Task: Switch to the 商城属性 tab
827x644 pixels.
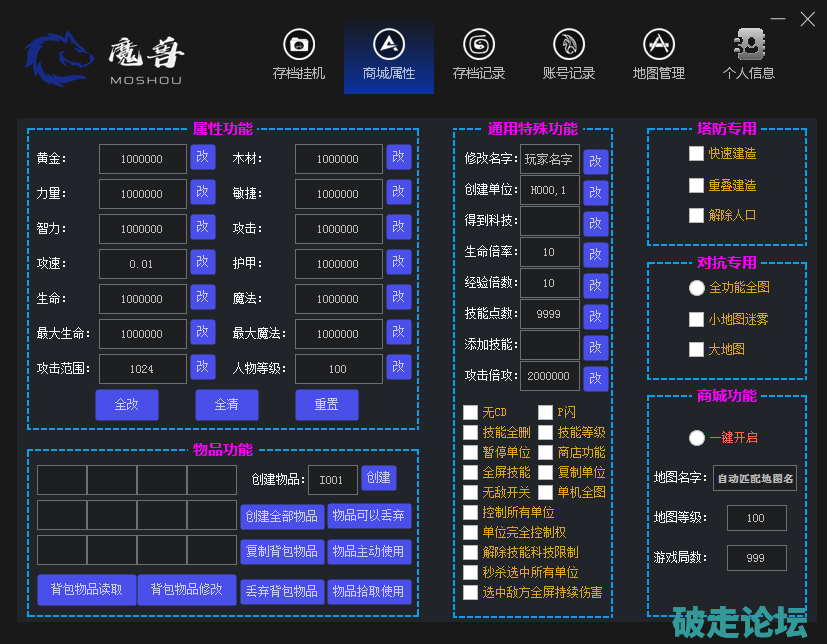Action: coord(388,56)
